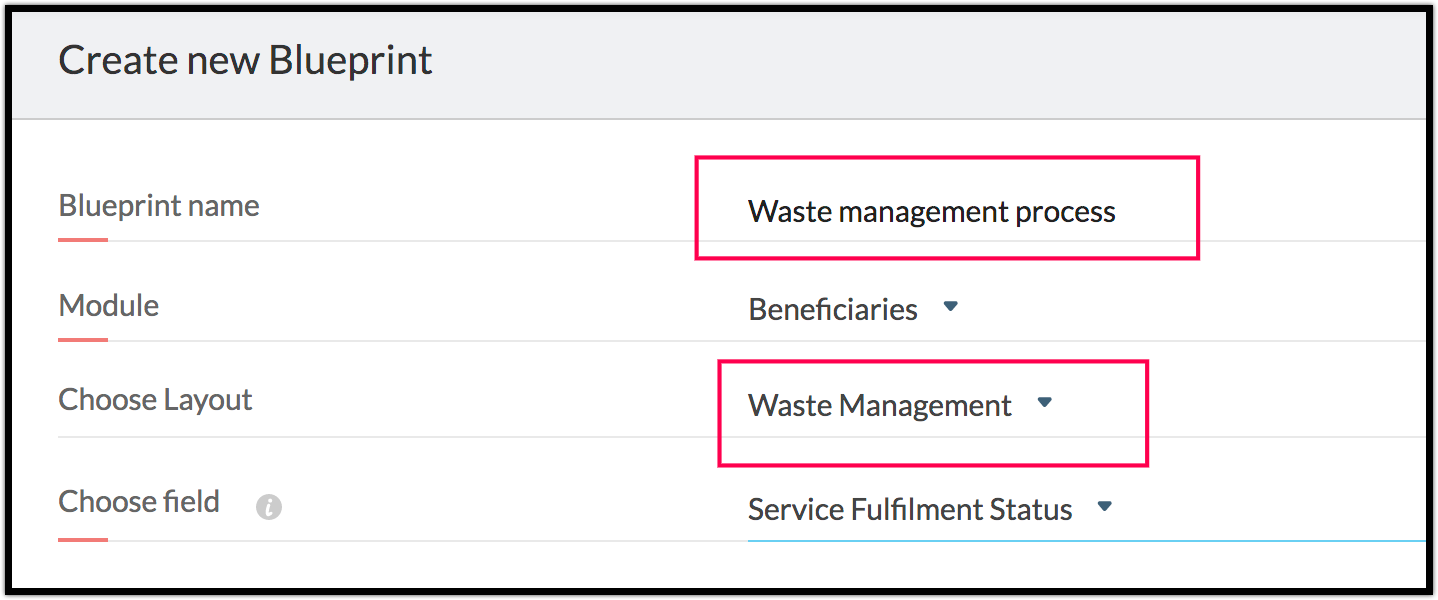This screenshot has width=1438, height=600.
Task: Click the Choose Layout dropdown arrow icon
Action: pyautogui.click(x=1045, y=403)
